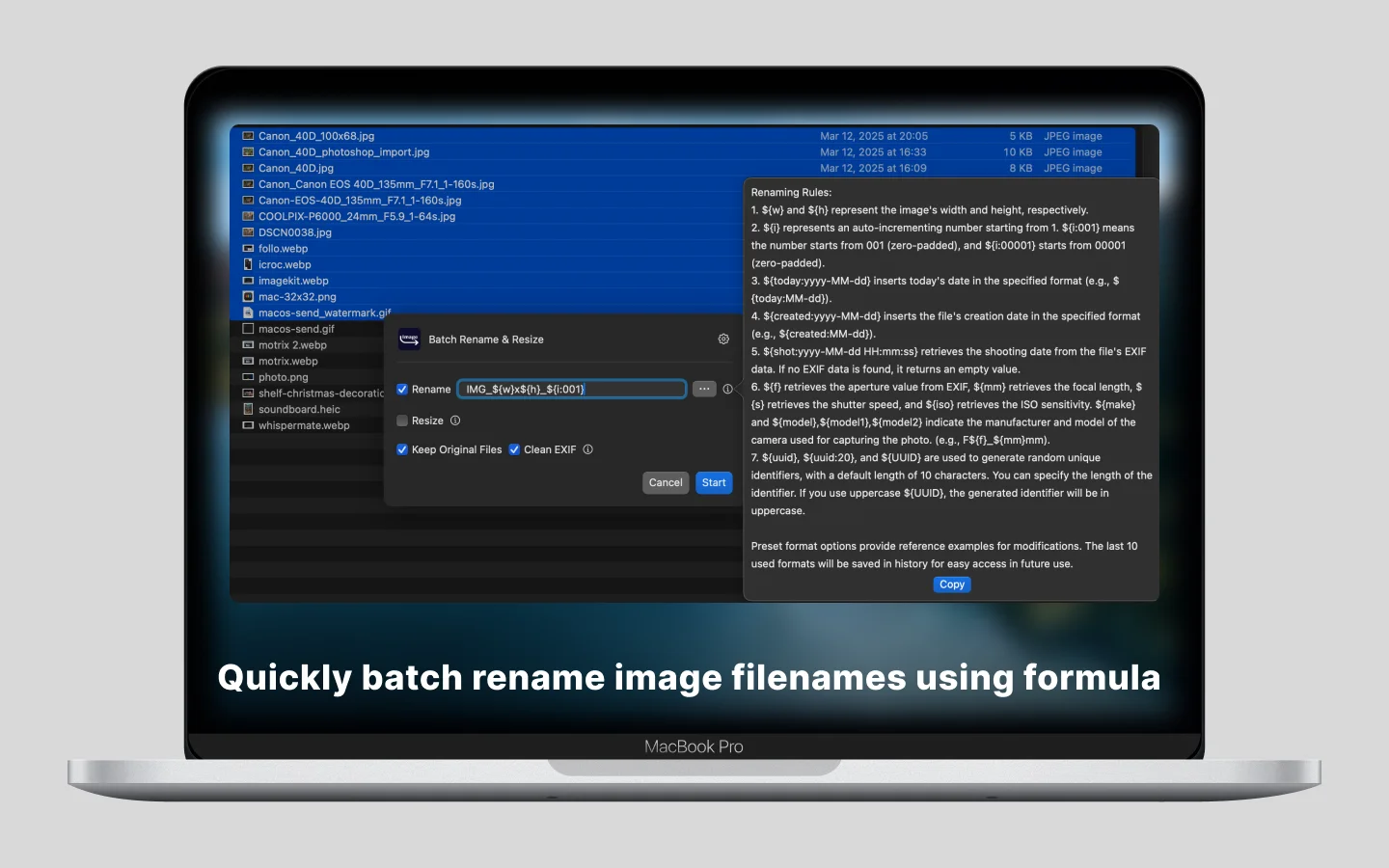Copy the renaming rules text
The width and height of the screenshot is (1389, 868).
click(952, 584)
